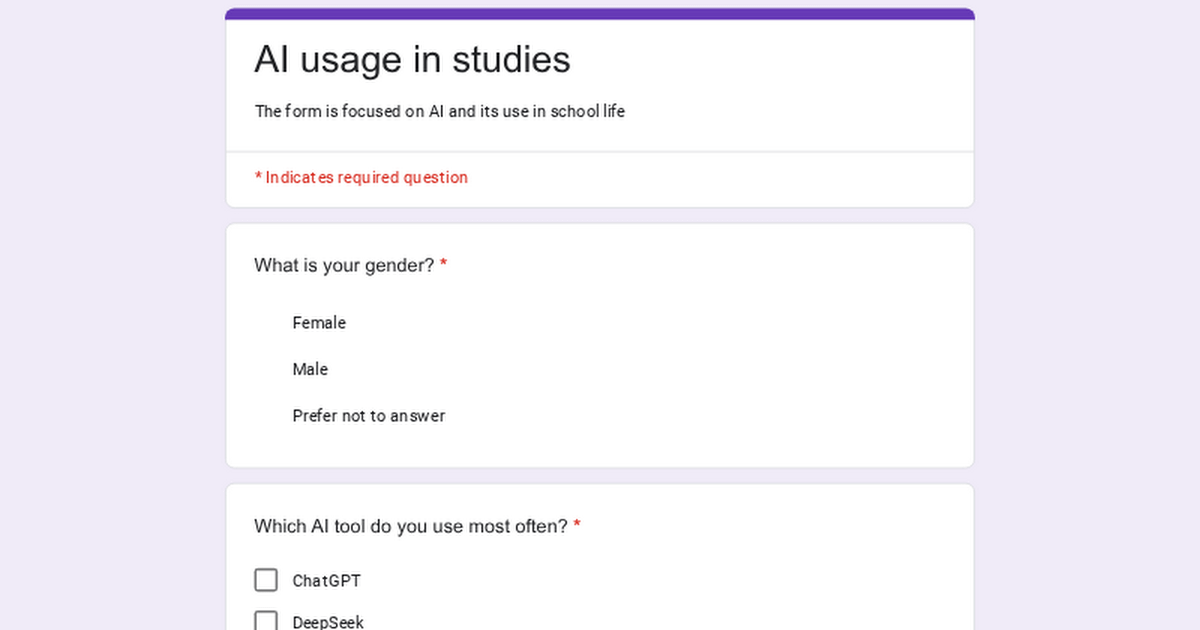The height and width of the screenshot is (630, 1200).
Task: Choose Prefer not to answer option
Action: (x=368, y=416)
